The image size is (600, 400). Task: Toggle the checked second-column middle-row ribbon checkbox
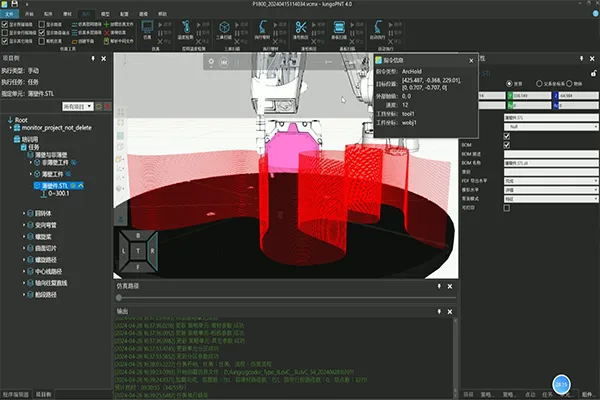42,33
